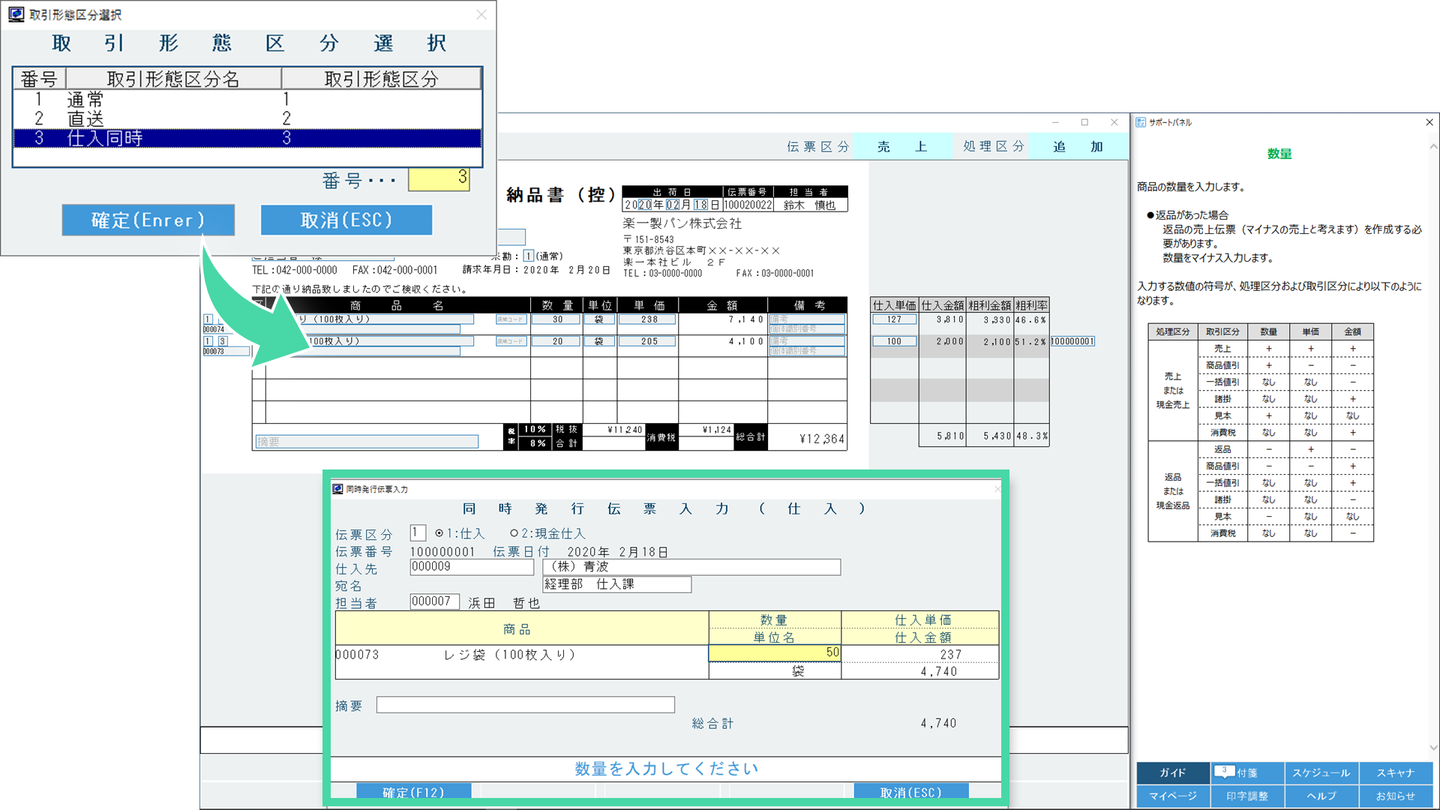1440x810 pixels.
Task: Select the 1:仕入 radio option
Action: [439, 534]
